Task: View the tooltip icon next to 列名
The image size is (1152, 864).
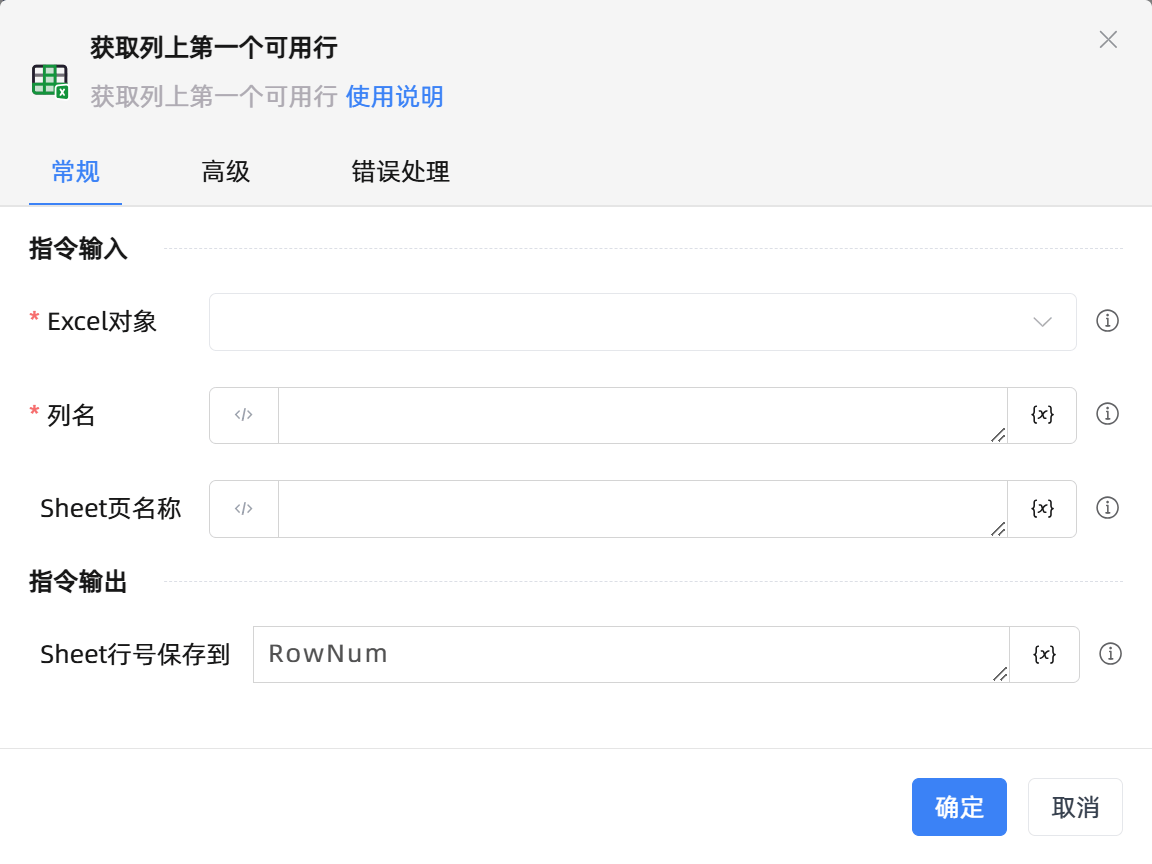Action: point(1108,414)
